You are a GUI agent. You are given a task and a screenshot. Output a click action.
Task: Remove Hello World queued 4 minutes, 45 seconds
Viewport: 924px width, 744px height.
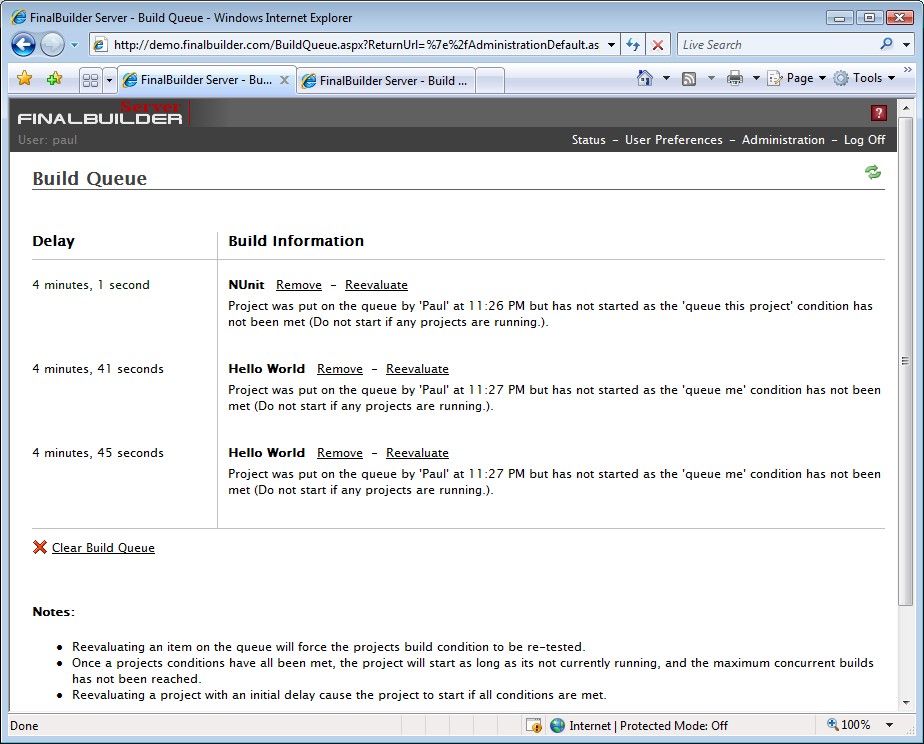click(339, 453)
